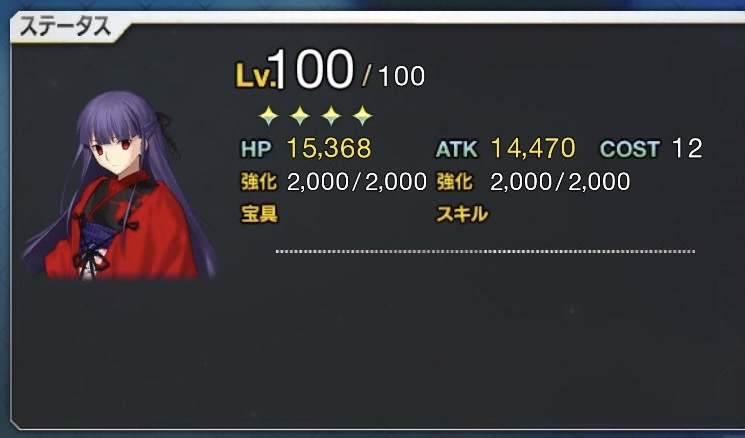Screen dimensions: 745x438
Task: Click the HP value 15,368
Action: 329,148
